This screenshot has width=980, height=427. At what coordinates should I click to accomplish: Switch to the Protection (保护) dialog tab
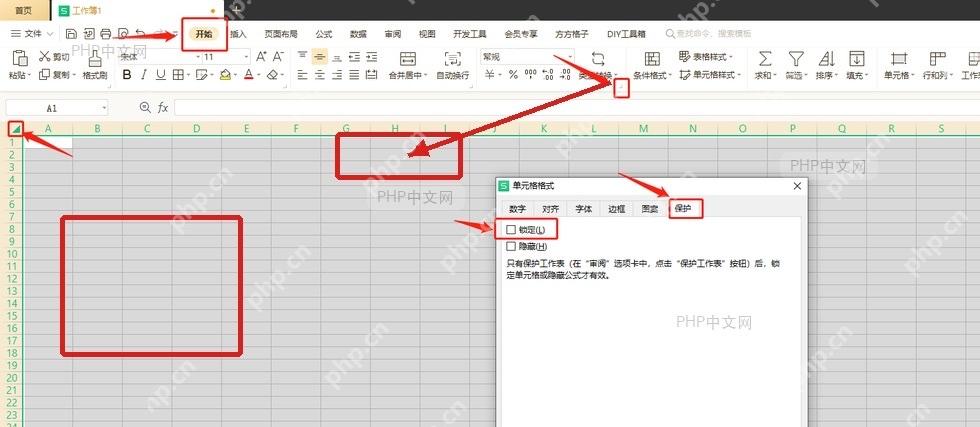pos(683,209)
